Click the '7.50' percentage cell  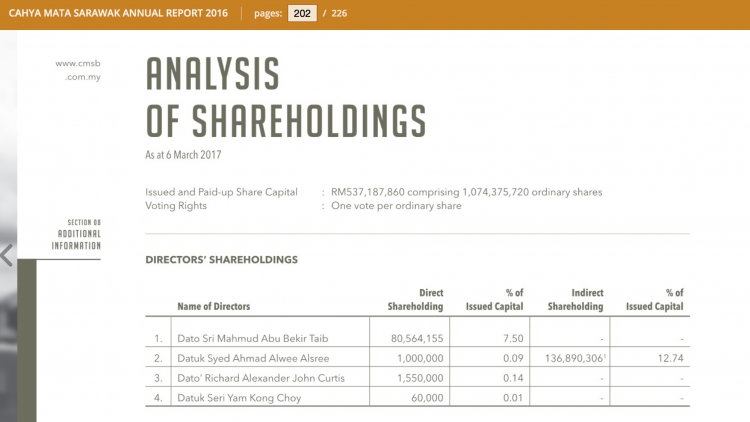click(513, 339)
